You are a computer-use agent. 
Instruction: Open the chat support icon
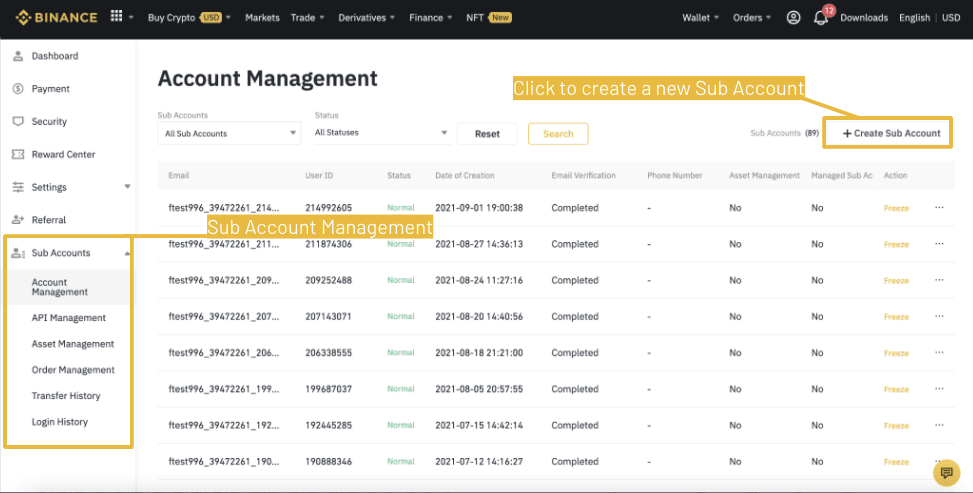[x=945, y=472]
